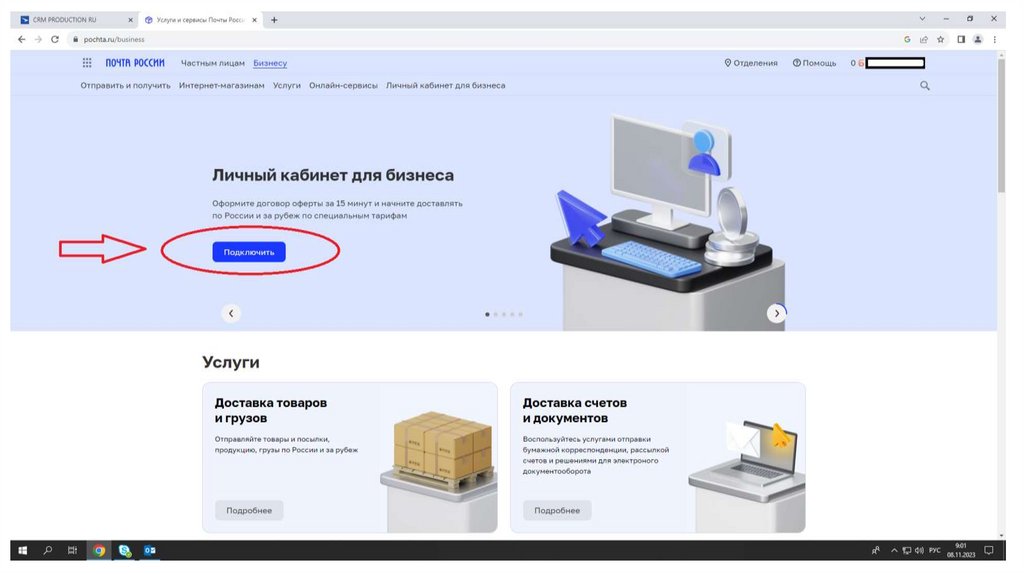
Task: Click the Помощь link
Action: click(x=814, y=63)
